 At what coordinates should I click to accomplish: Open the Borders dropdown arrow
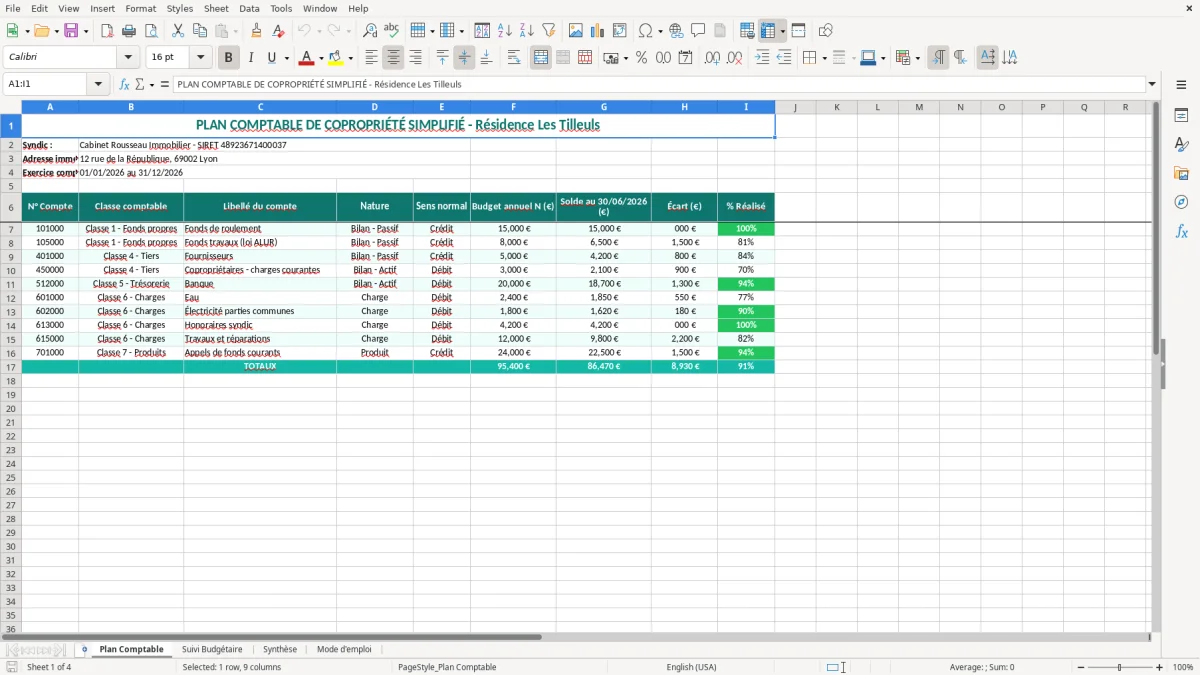click(824, 58)
